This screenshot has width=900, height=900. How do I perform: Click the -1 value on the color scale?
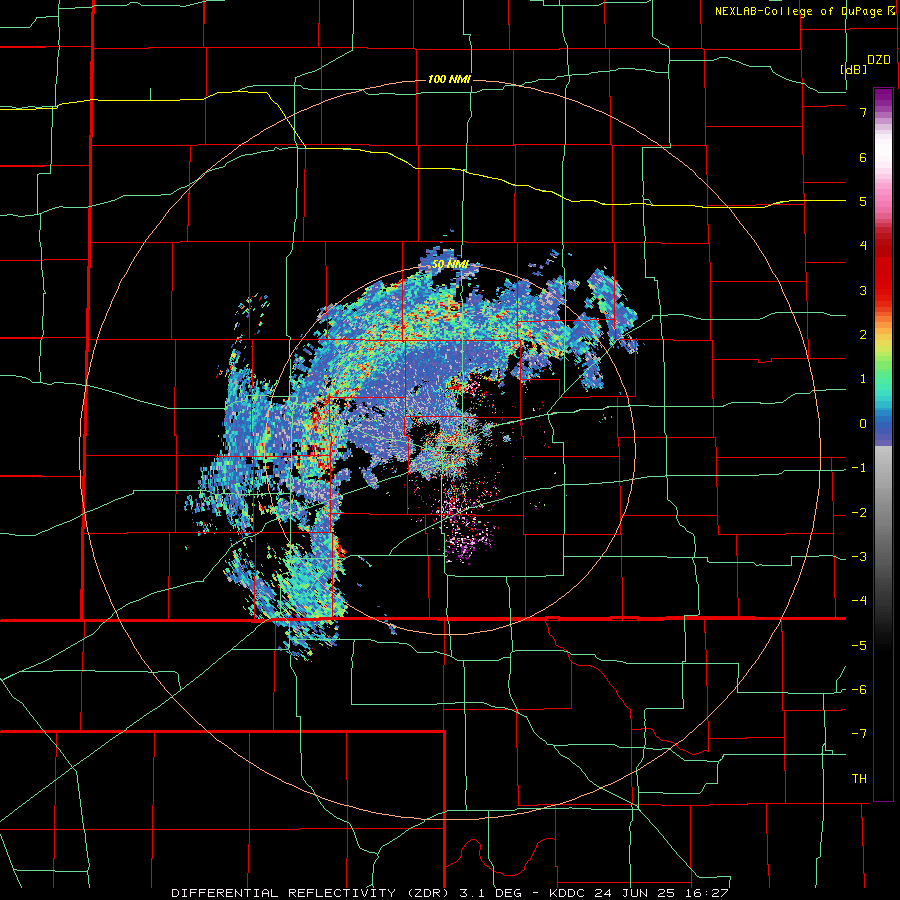coord(859,468)
